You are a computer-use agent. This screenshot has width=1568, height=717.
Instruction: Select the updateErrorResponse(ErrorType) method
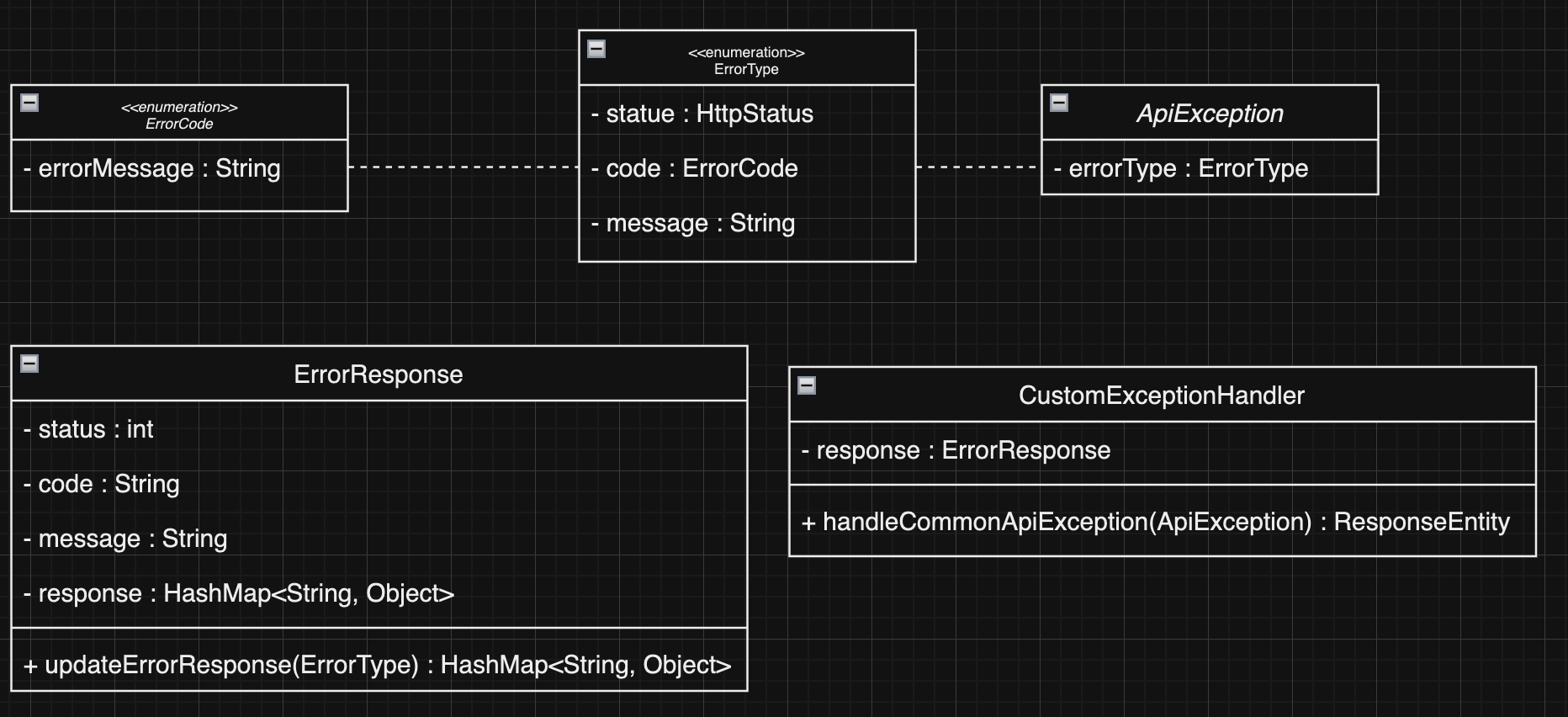[x=378, y=665]
